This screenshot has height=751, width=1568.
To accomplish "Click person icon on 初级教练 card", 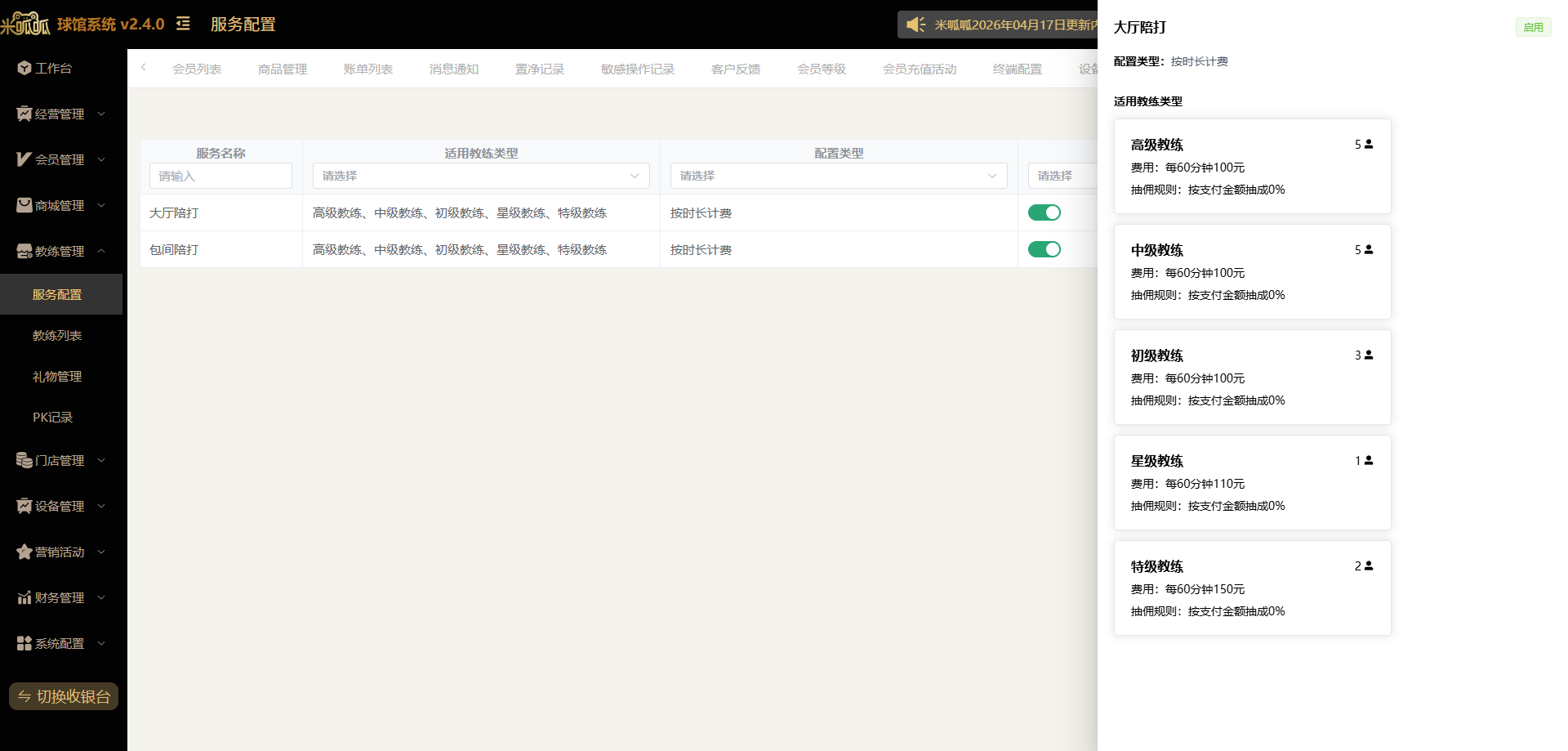I will click(1369, 355).
